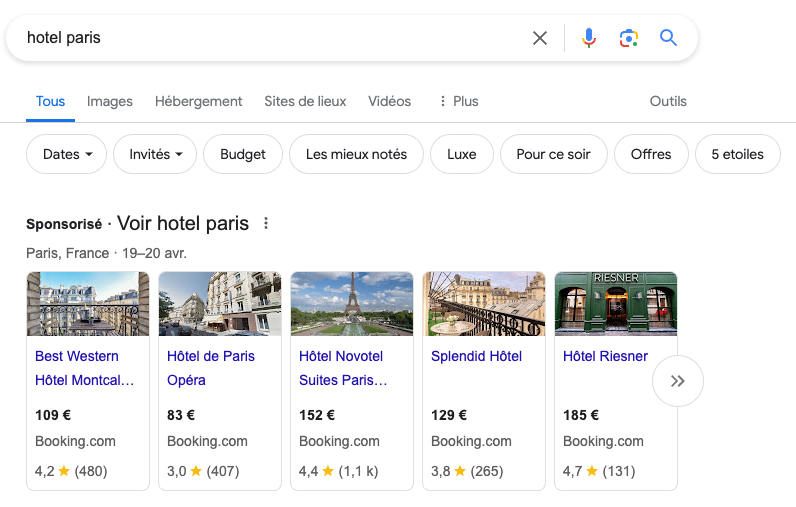
Task: Click Booking.com under Hôtel Riesner
Action: [603, 442]
